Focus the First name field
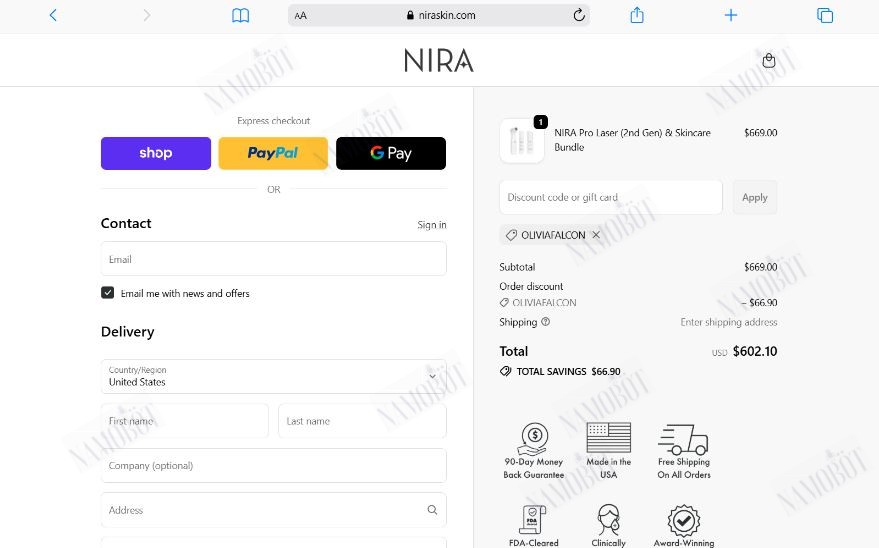 [184, 421]
